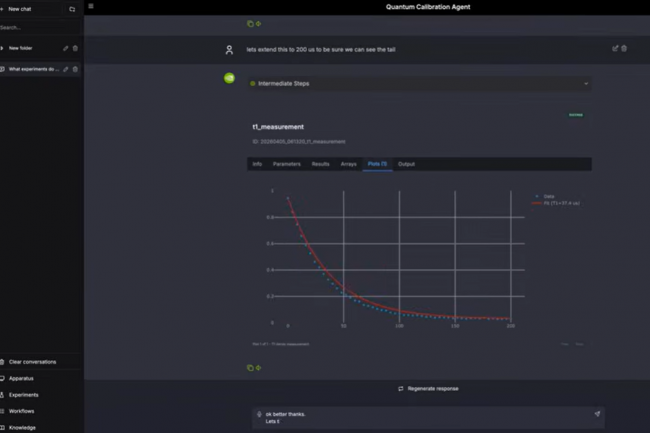
Task: Switch to the Parameters tab
Action: click(x=286, y=164)
